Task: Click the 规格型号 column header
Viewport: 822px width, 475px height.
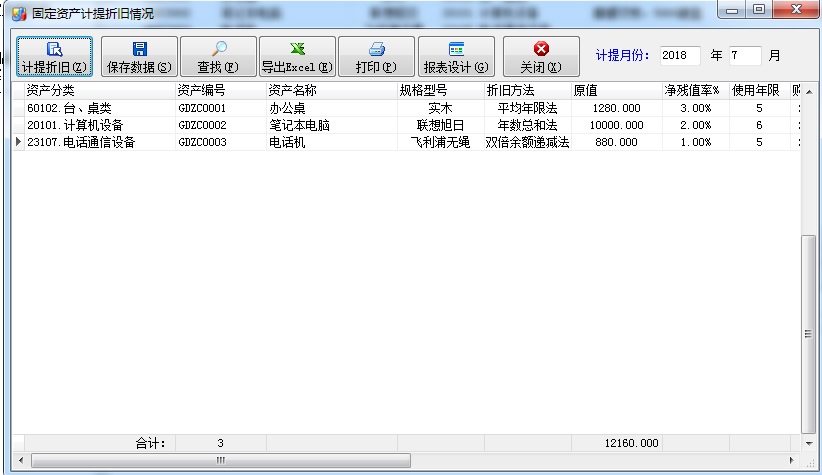Action: [x=441, y=91]
